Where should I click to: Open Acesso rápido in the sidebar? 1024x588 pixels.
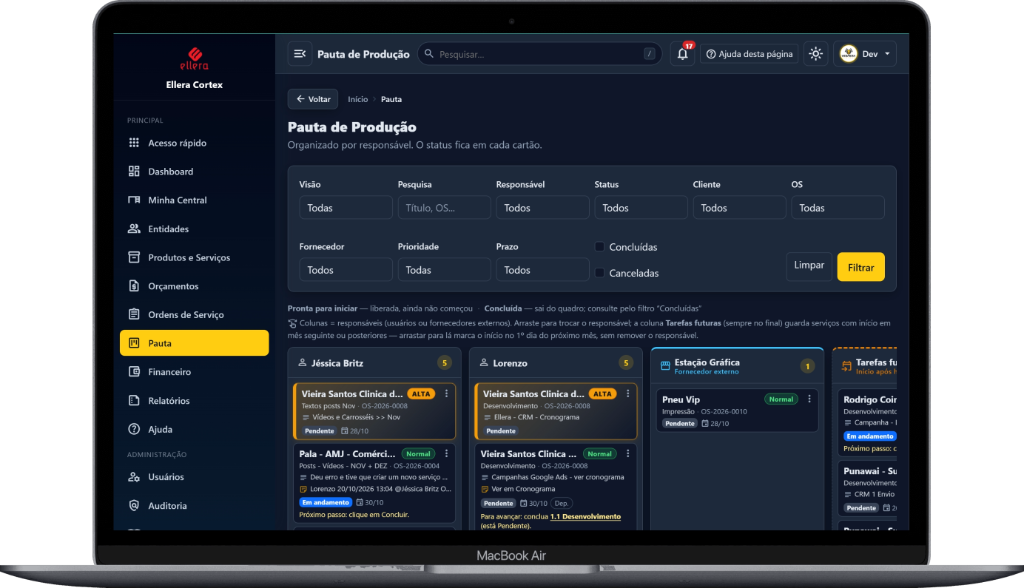point(194,142)
